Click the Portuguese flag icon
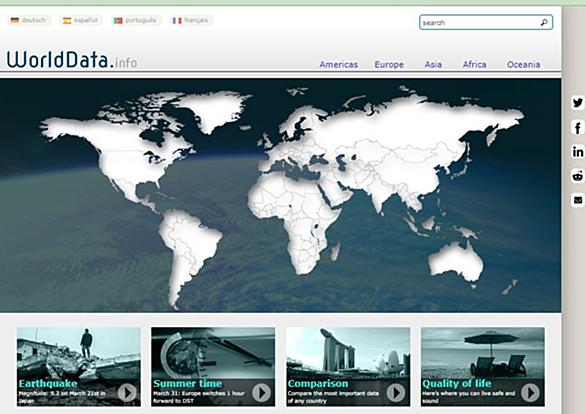 [x=118, y=20]
